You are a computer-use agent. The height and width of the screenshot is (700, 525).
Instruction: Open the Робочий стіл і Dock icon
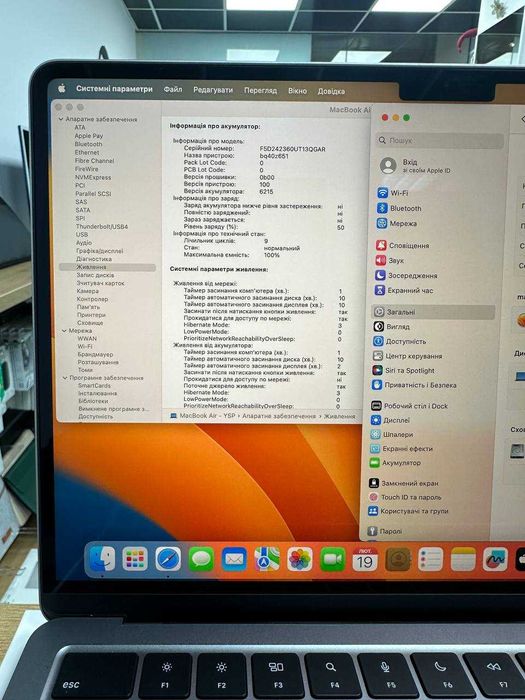click(x=376, y=406)
